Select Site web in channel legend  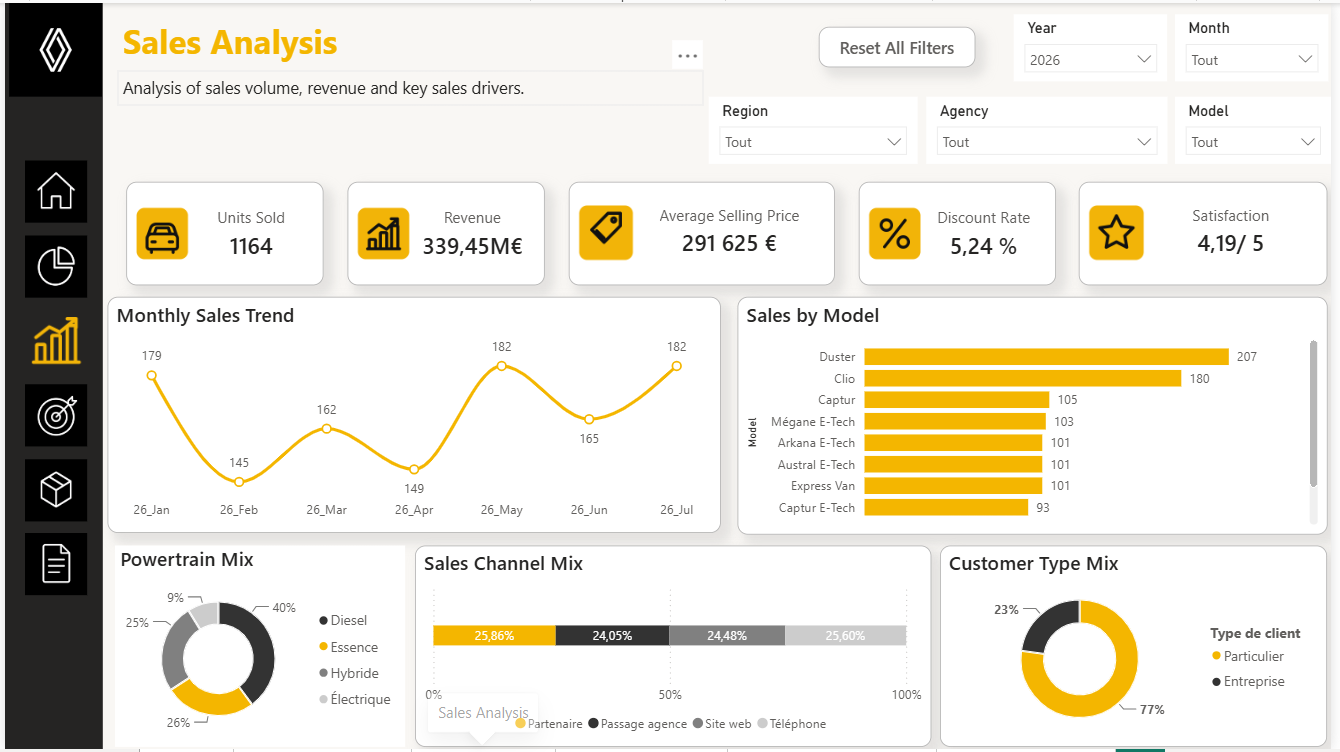point(721,723)
